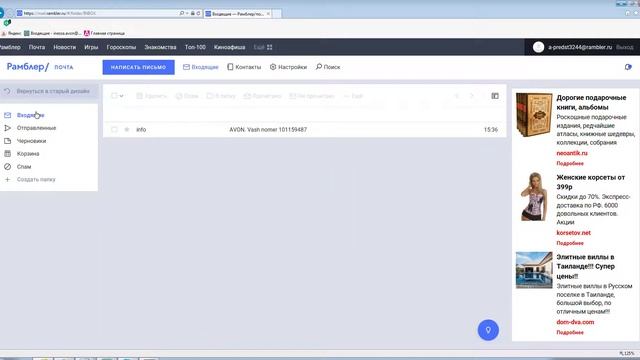Click the round blue floating button

point(488,330)
